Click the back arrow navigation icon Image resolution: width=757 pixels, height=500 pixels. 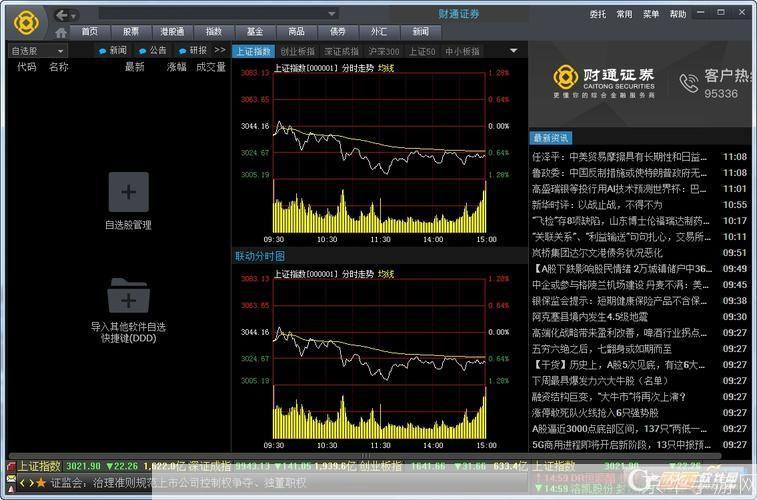coord(62,14)
